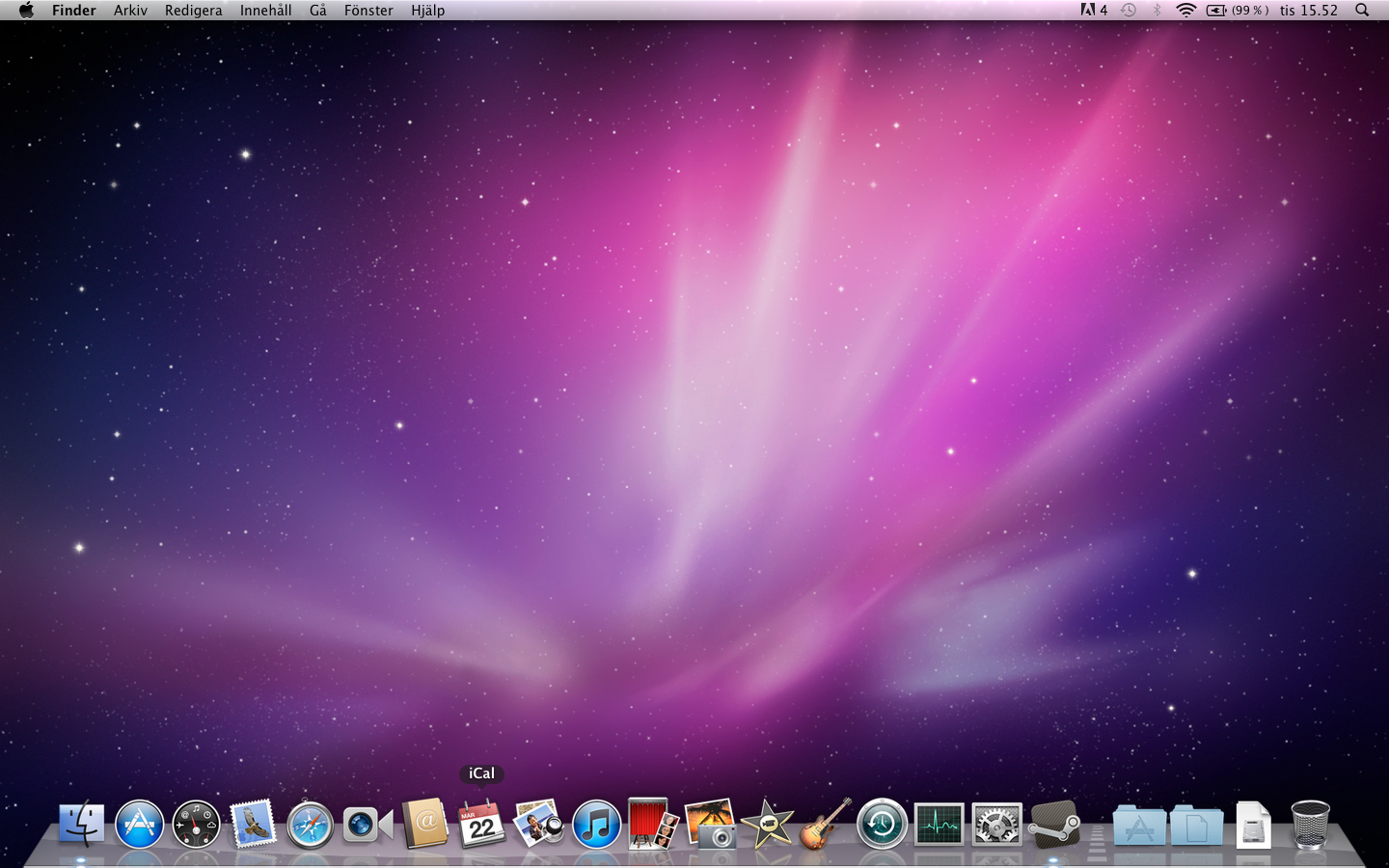Open the App Store from the Dock
Image resolution: width=1389 pixels, height=868 pixels.
[139, 826]
